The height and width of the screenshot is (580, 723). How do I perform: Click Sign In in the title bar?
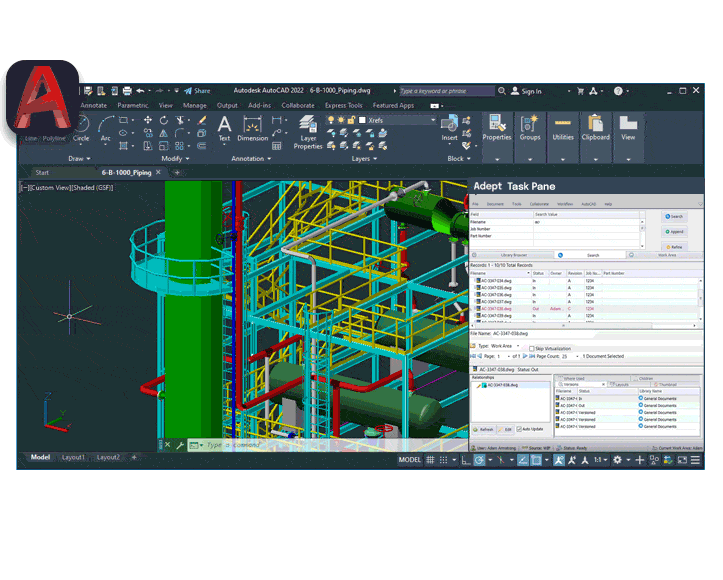click(526, 91)
